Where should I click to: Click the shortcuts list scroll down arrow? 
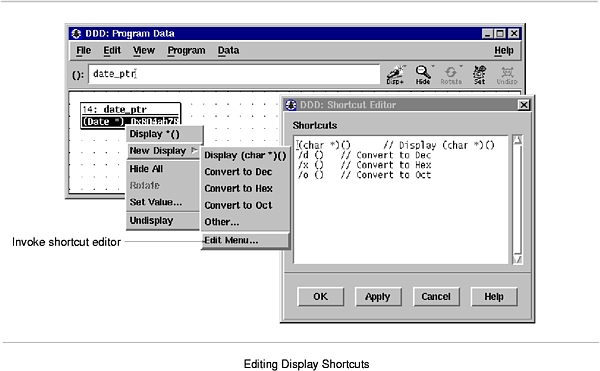[x=517, y=259]
